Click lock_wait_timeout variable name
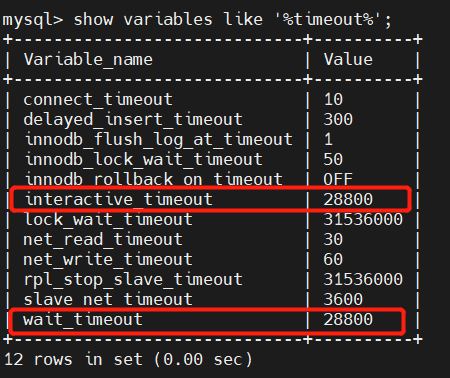Viewport: 450px width, 378px height. (109, 220)
